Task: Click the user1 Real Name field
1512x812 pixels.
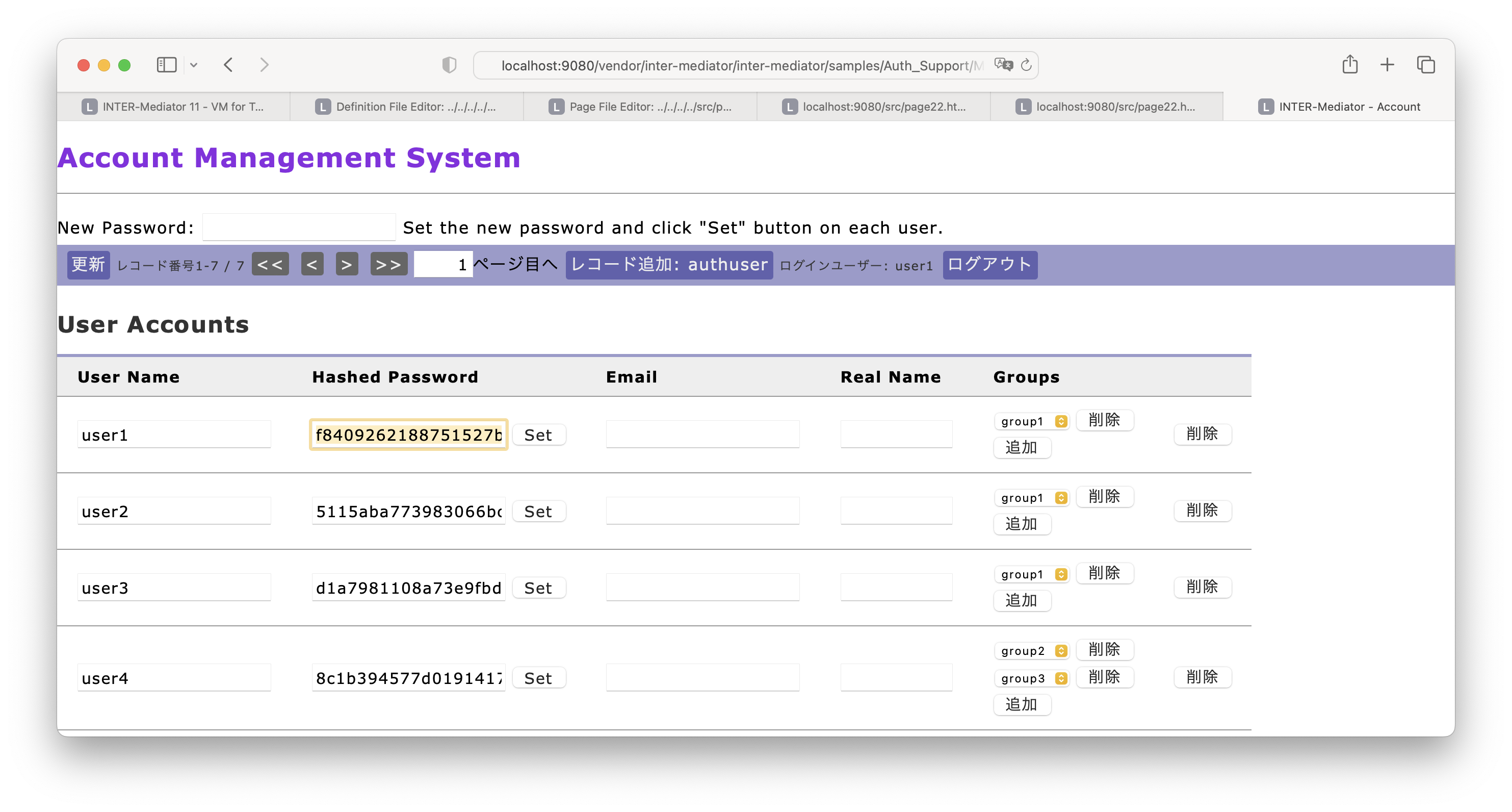Action: pyautogui.click(x=896, y=435)
